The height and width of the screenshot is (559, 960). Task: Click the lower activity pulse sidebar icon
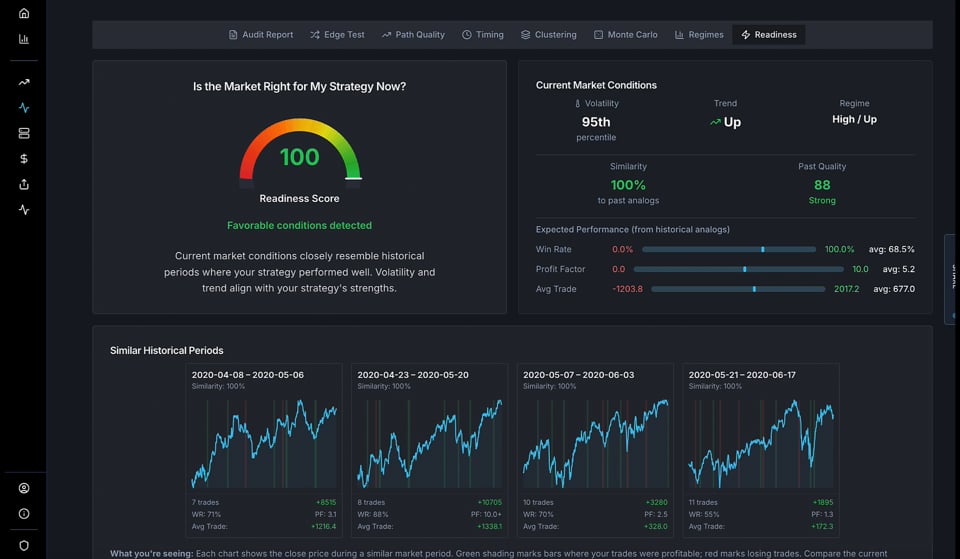24,210
